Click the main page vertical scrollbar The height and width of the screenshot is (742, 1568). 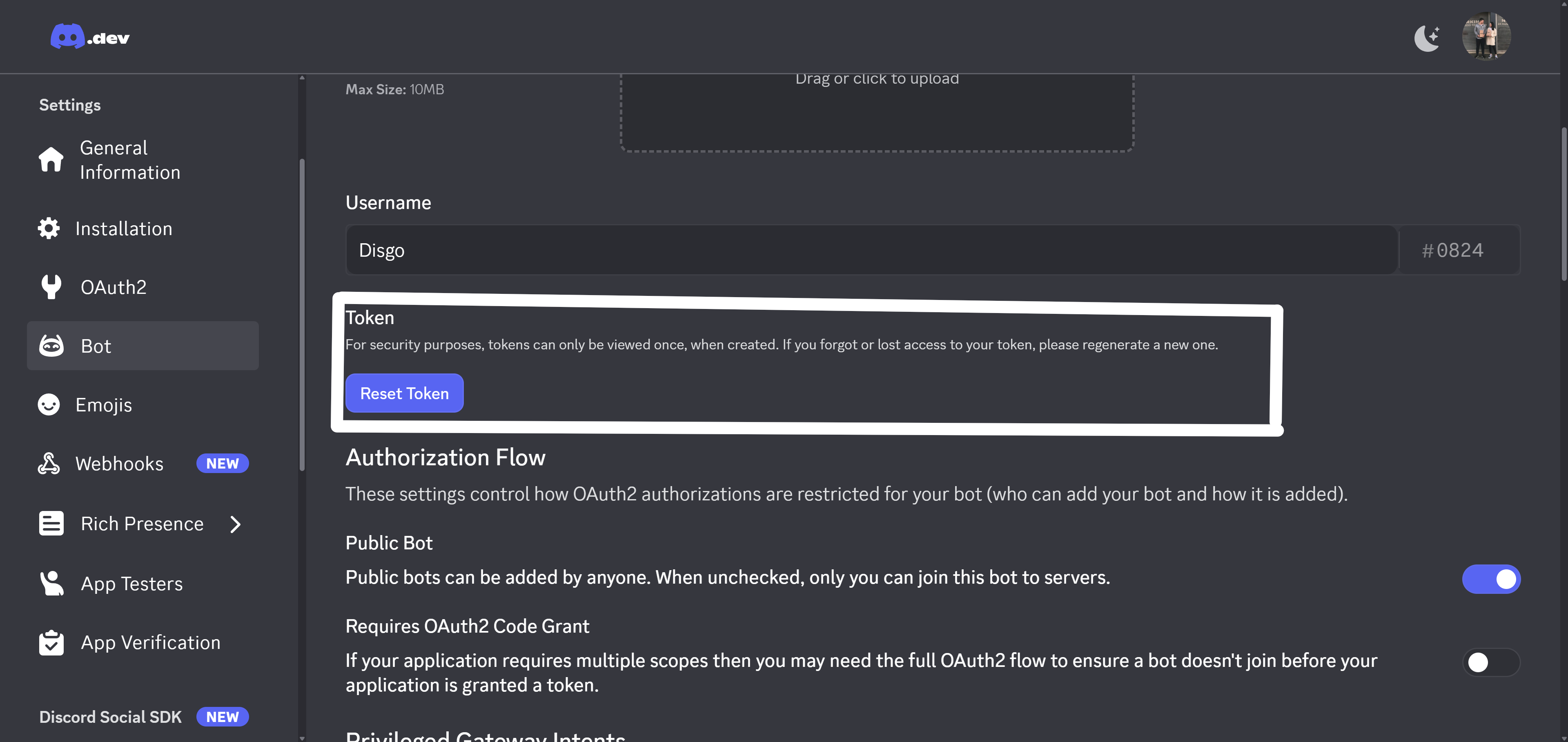(1563, 204)
